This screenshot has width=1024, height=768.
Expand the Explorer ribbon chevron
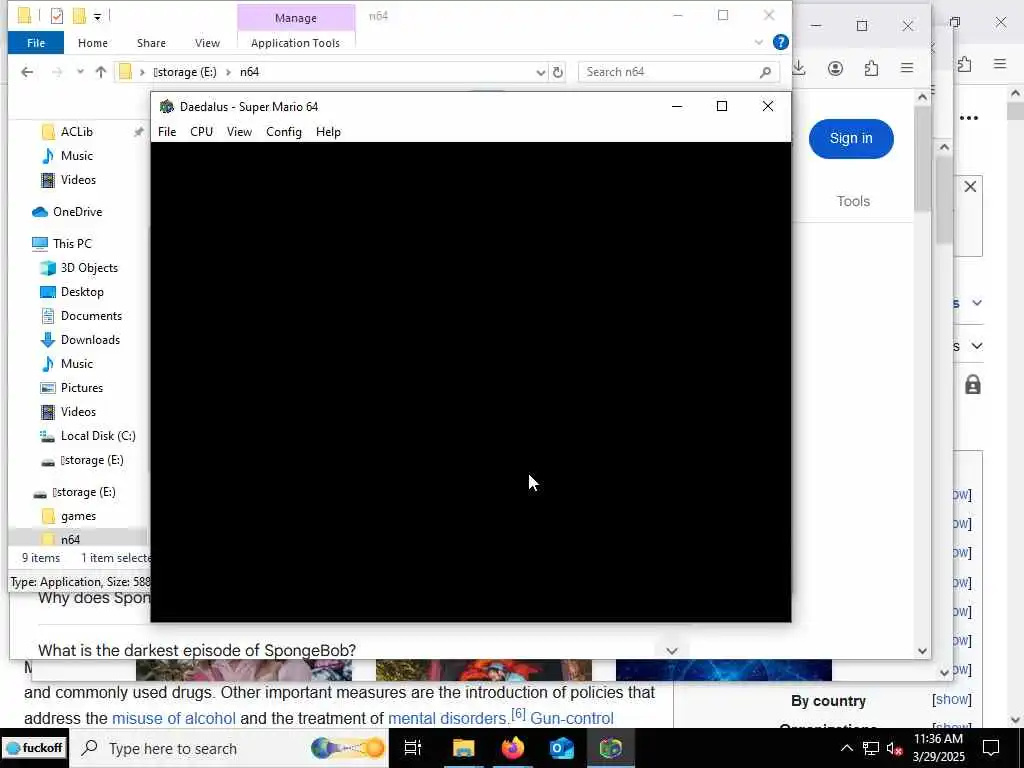point(759,42)
